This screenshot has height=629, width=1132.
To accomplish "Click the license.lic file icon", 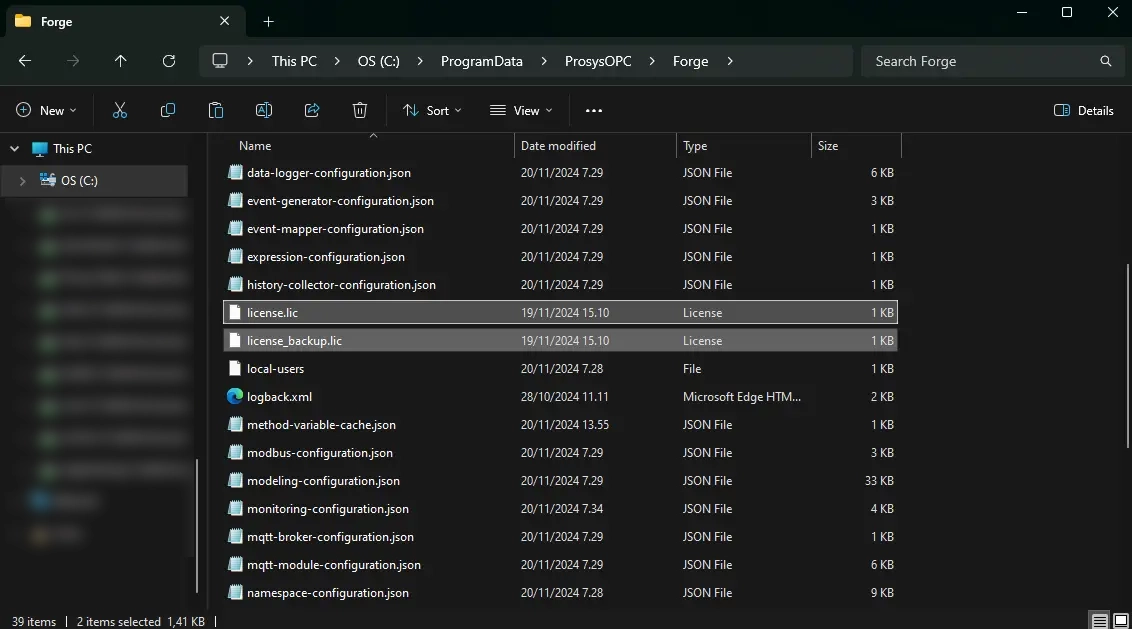I will pos(235,313).
